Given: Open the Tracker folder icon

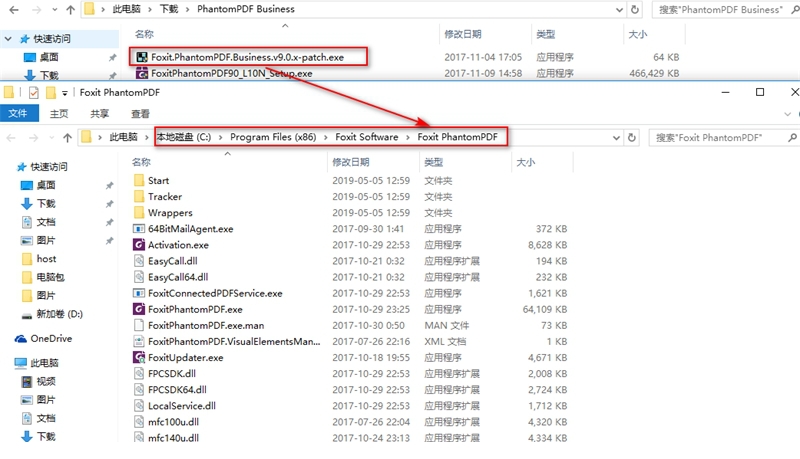Looking at the screenshot, I should [139, 196].
